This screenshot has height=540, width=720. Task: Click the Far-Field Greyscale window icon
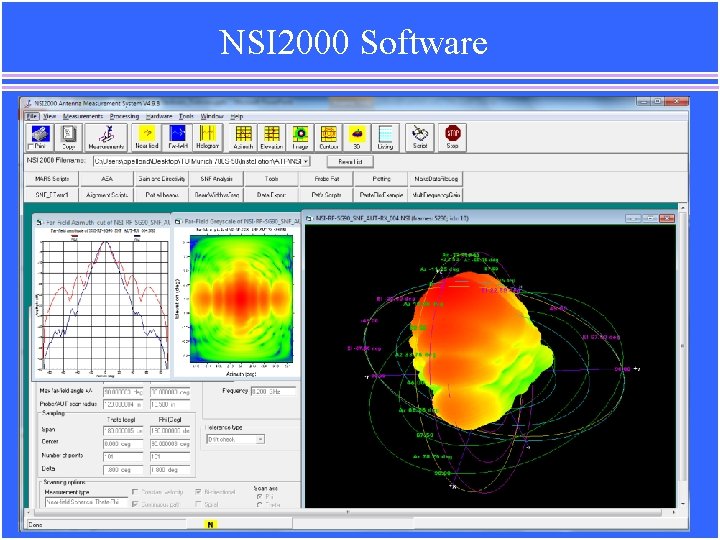click(x=177, y=221)
